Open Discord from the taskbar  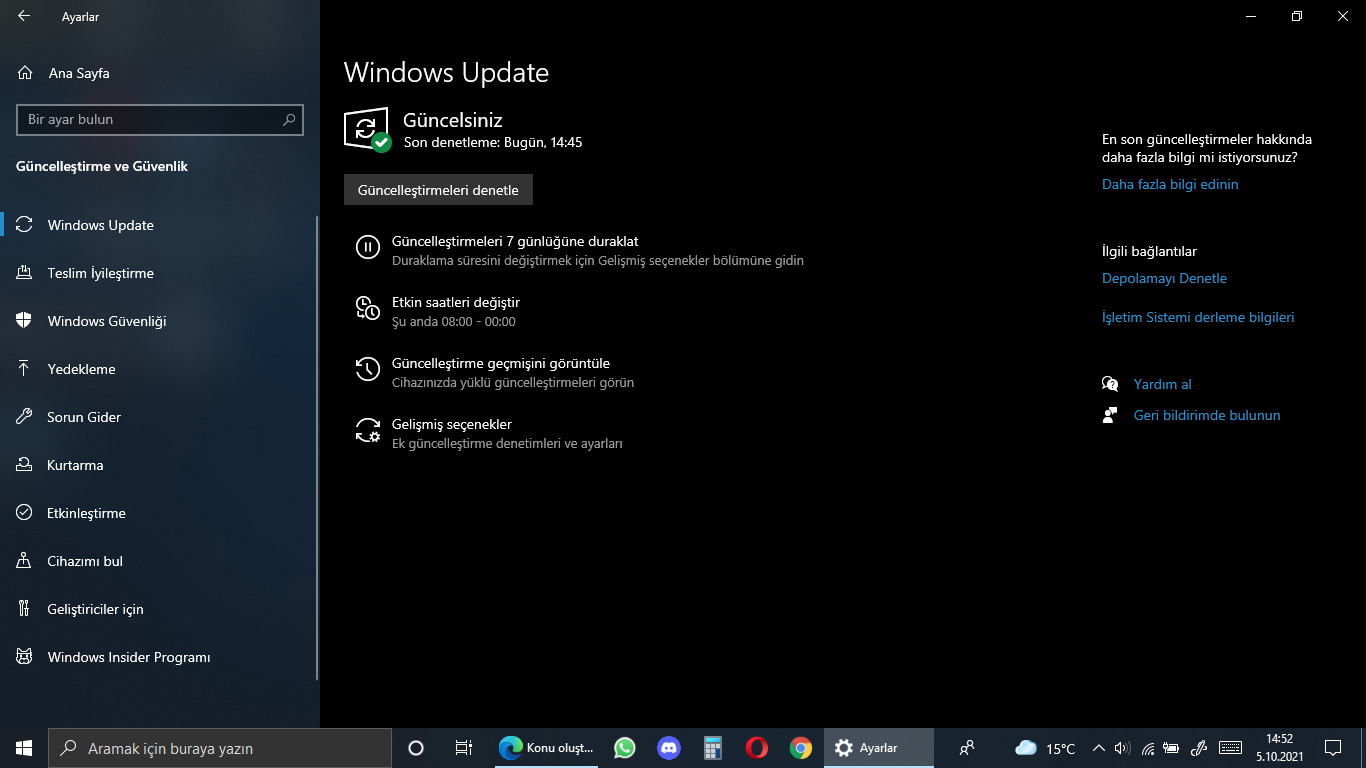669,748
